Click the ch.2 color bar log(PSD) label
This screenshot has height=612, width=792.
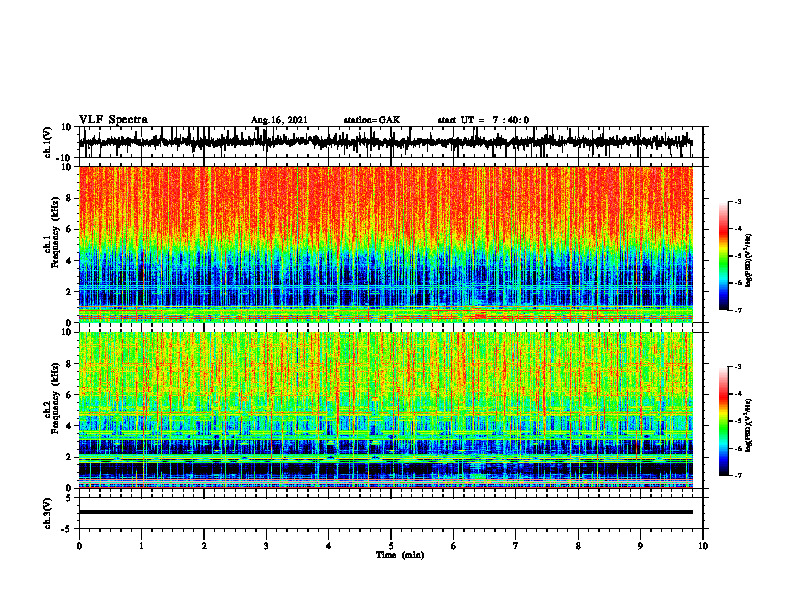click(x=749, y=425)
